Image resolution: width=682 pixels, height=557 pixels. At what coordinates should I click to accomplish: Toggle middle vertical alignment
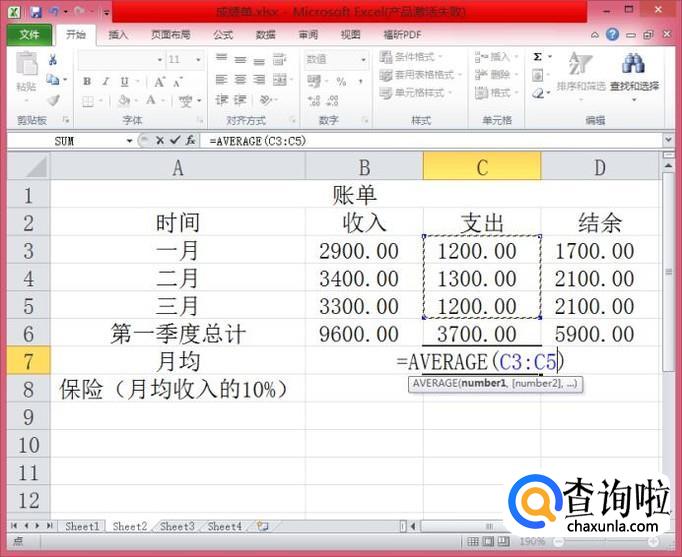[241, 59]
